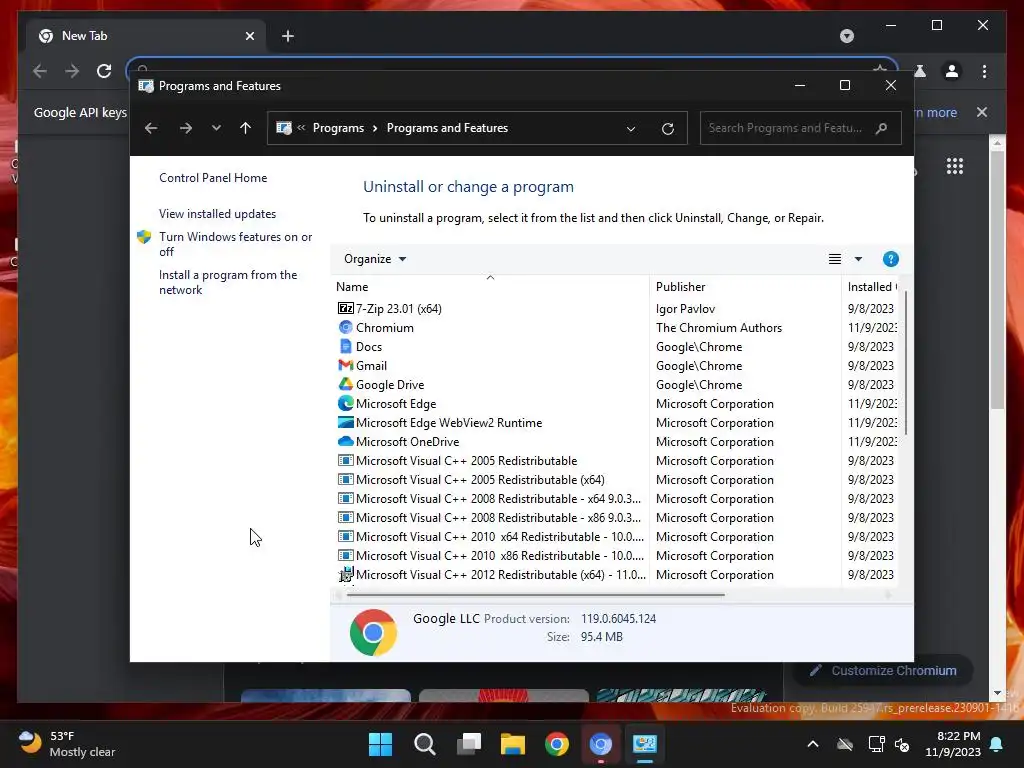
Task: Go up one level in Control Panel
Action: (x=246, y=128)
